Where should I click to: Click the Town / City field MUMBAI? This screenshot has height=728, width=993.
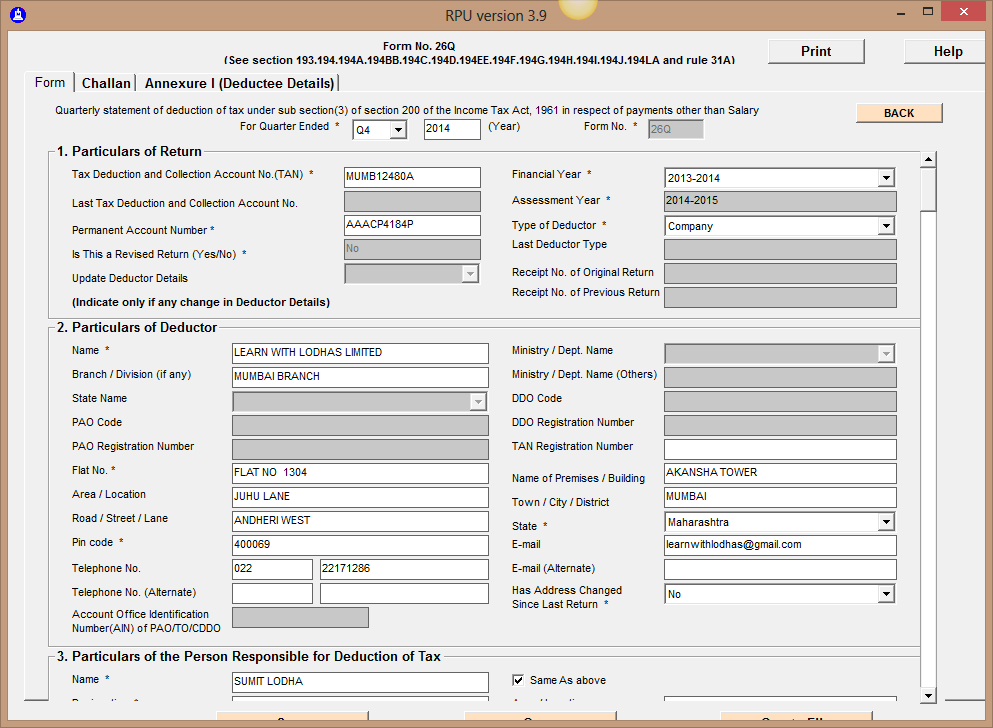(780, 497)
